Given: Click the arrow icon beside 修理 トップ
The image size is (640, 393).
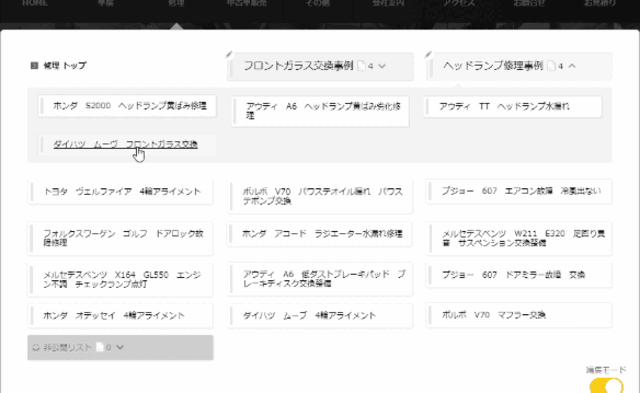Looking at the screenshot, I should click(x=34, y=65).
